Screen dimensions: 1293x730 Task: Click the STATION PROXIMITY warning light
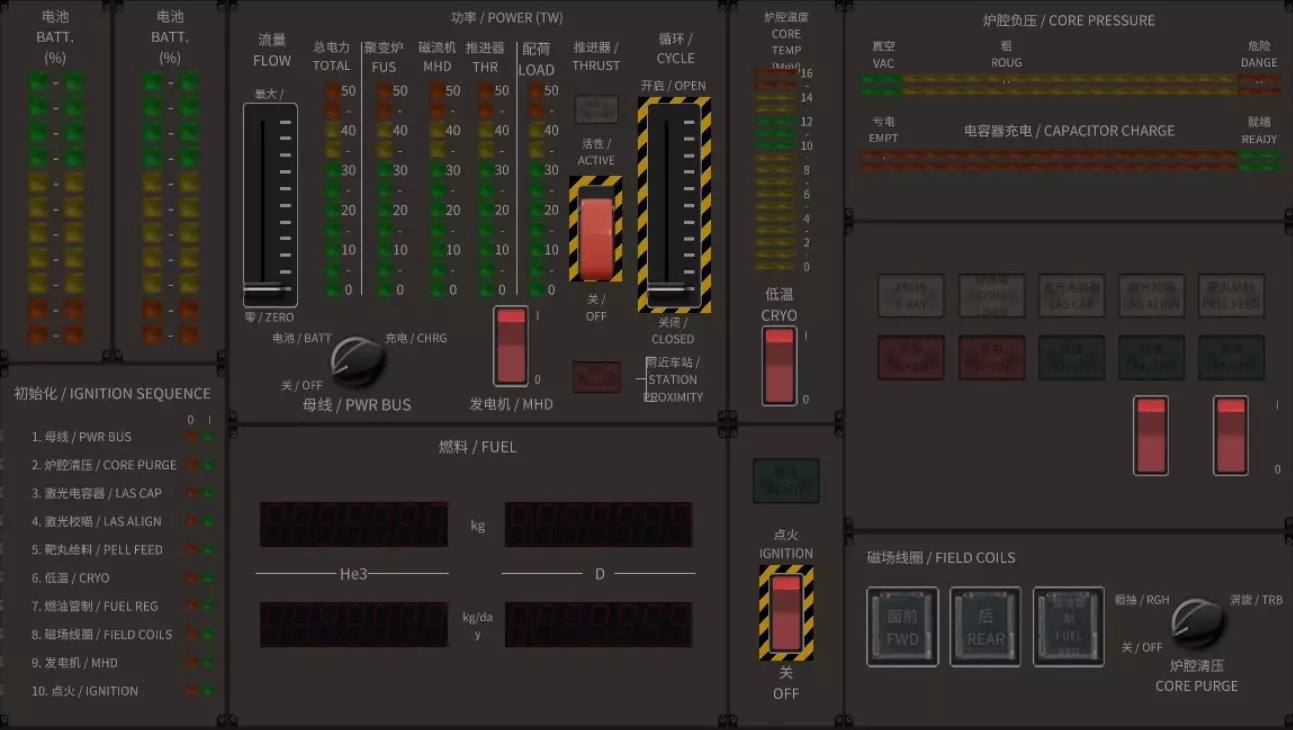[x=596, y=377]
